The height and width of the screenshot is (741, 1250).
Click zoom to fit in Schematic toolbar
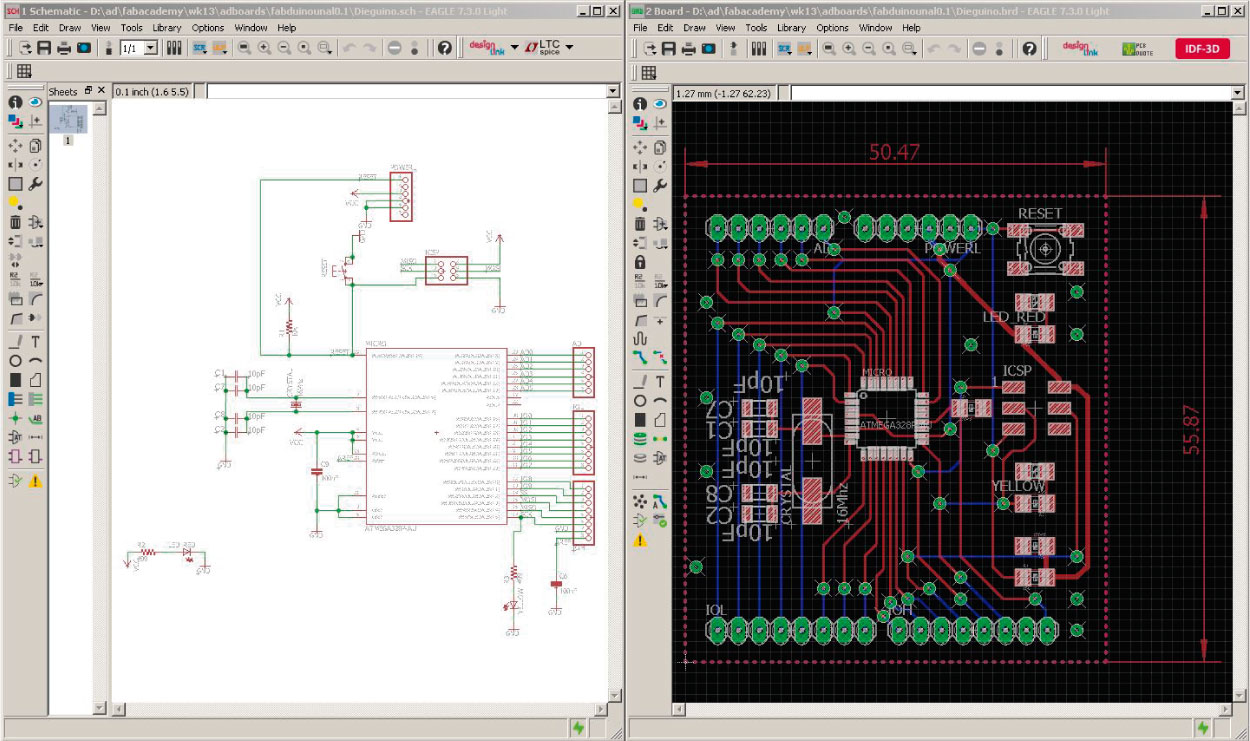point(243,47)
